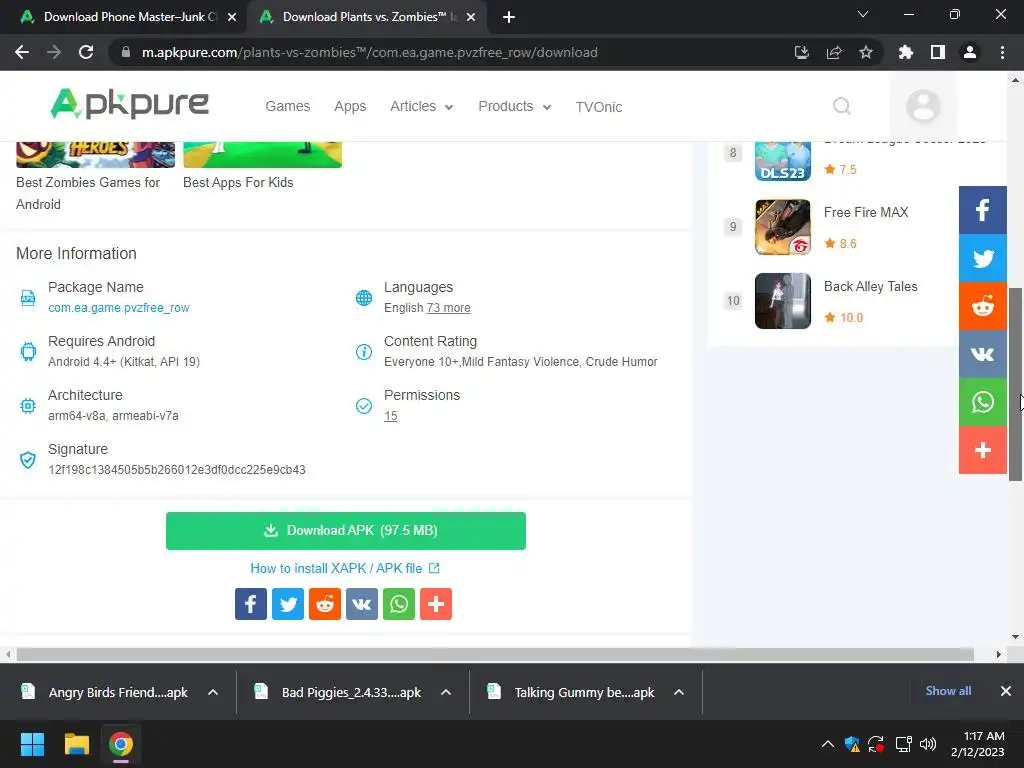Open Best Zombies Games for Android link
Screen dimensions: 1024x768
point(88,193)
